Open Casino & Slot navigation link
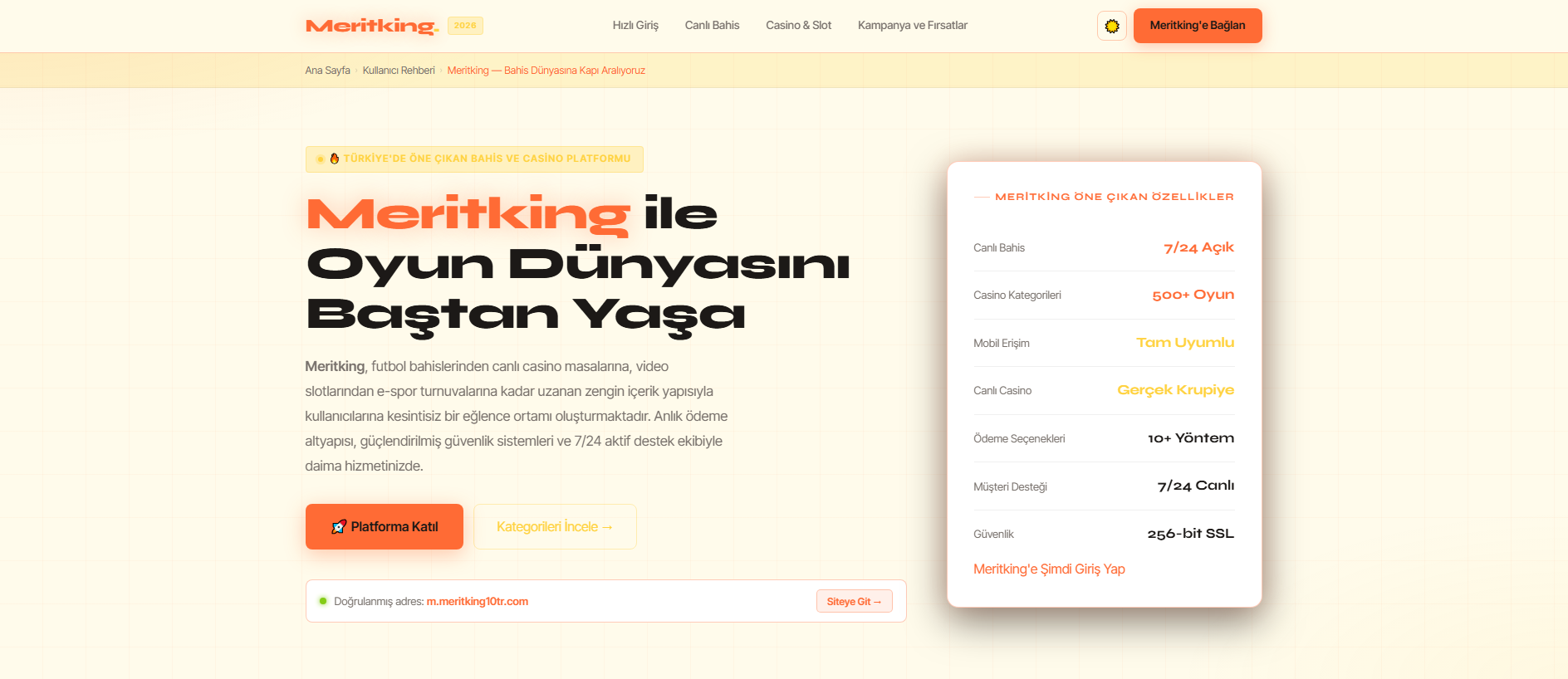Image resolution: width=1568 pixels, height=679 pixels. click(798, 26)
